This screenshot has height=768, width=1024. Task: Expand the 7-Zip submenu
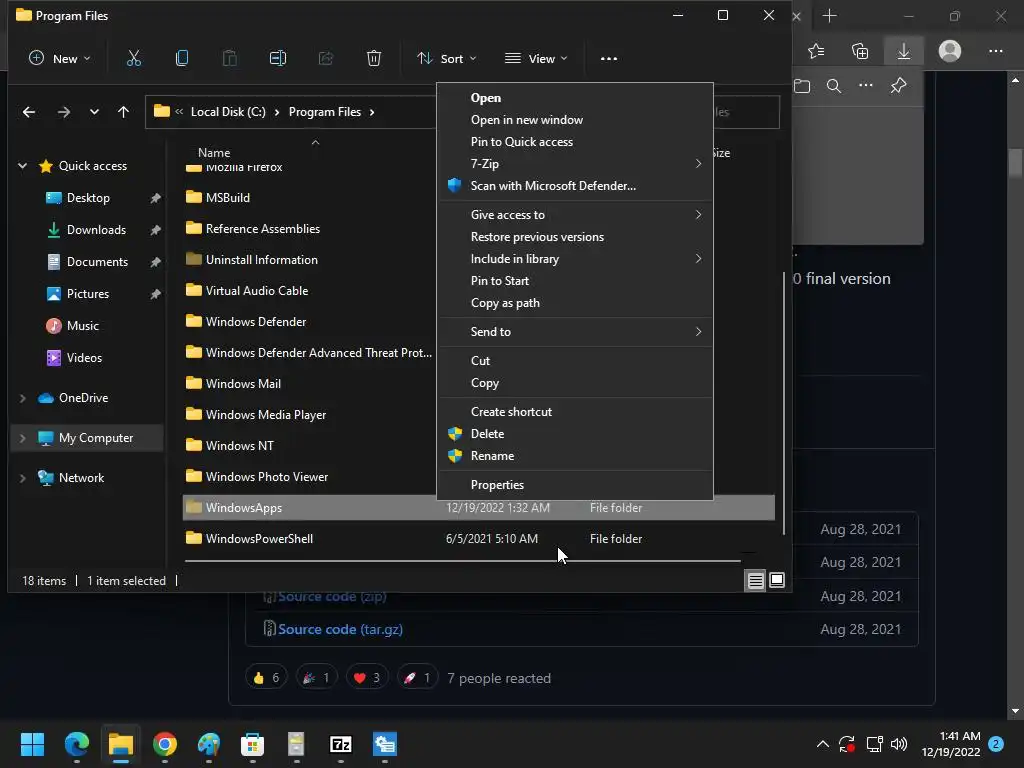[575, 164]
